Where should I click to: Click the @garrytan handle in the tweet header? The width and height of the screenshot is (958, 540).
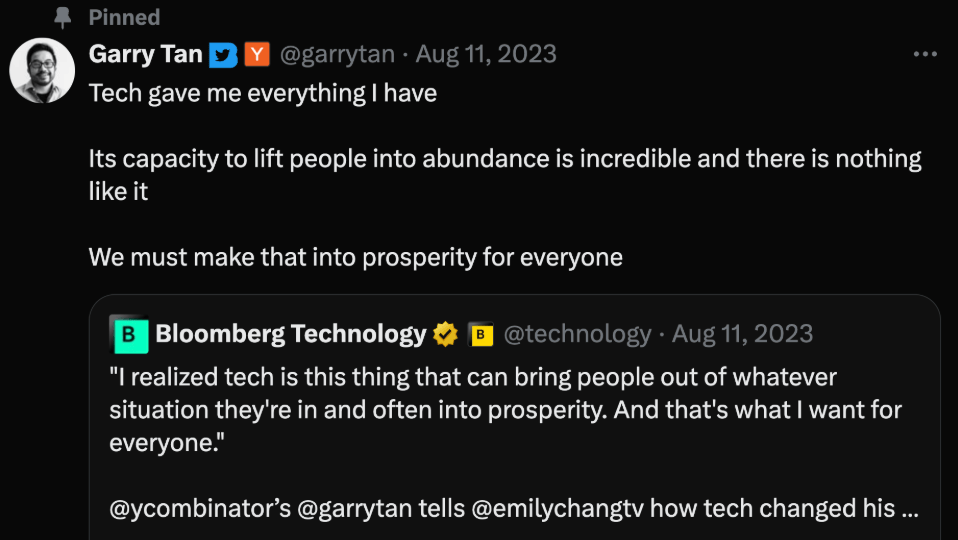click(x=337, y=54)
